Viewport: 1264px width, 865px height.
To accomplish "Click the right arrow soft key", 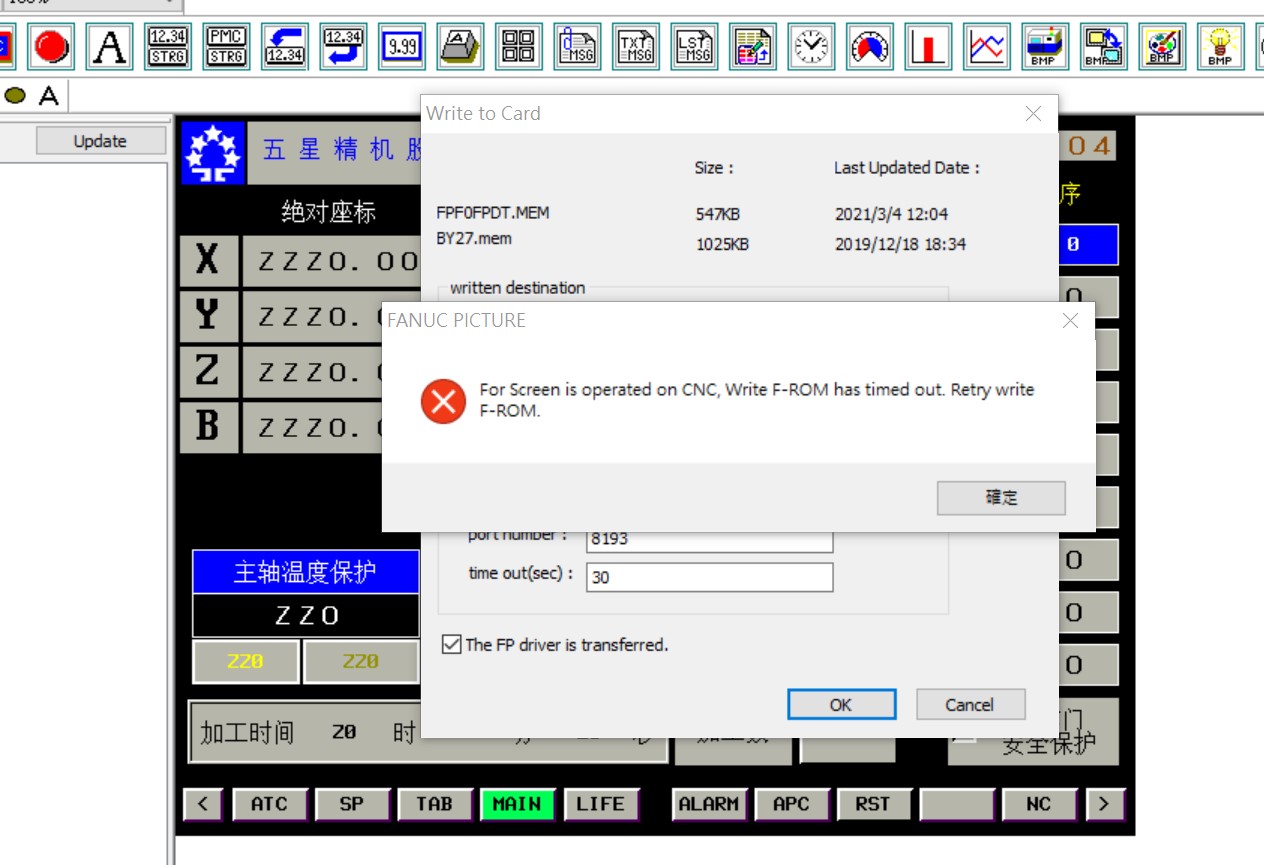I will 1104,804.
